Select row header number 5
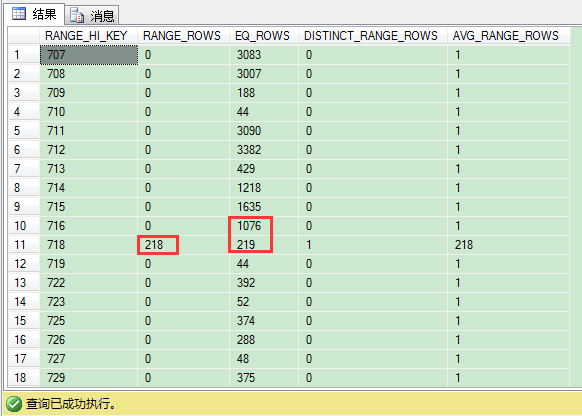 (x=24, y=131)
